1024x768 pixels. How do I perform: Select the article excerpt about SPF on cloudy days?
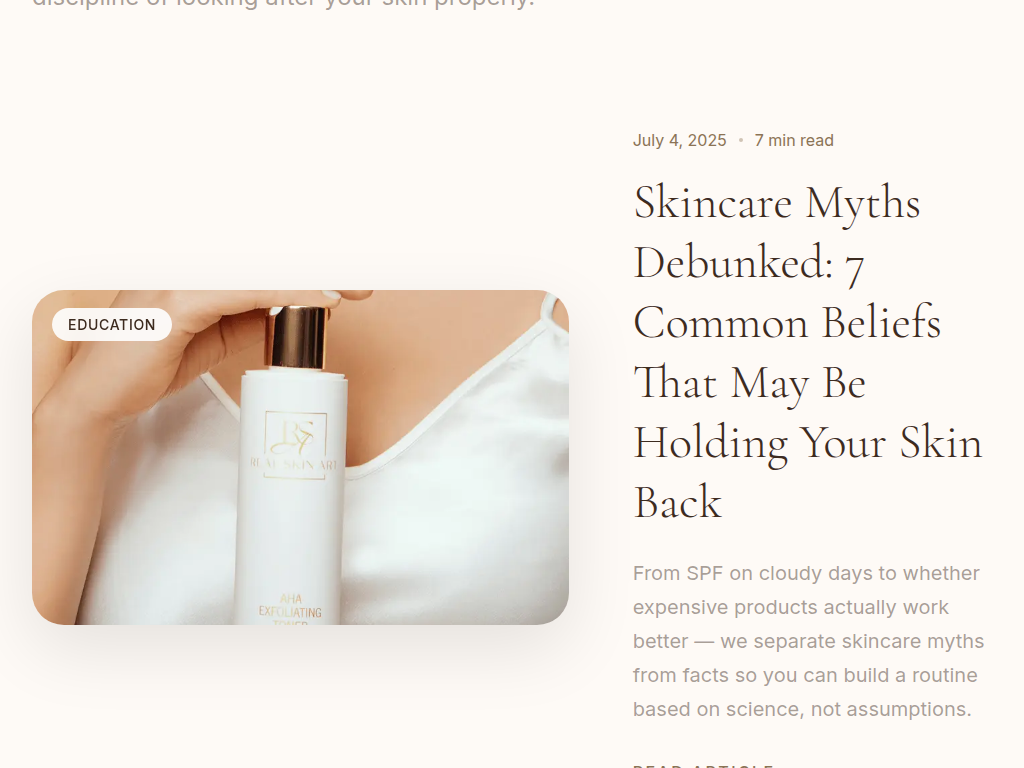(x=808, y=641)
